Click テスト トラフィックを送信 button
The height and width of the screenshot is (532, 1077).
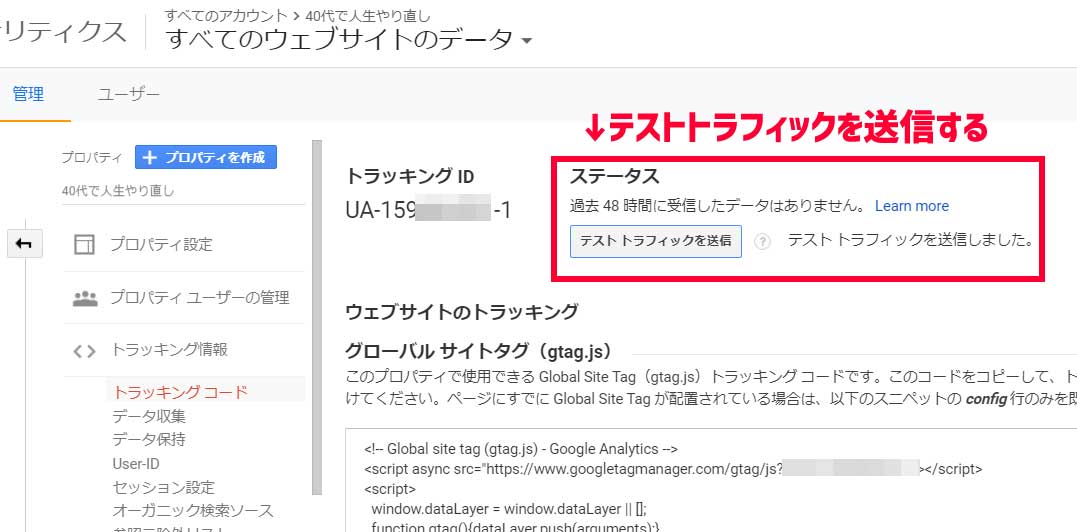point(655,241)
